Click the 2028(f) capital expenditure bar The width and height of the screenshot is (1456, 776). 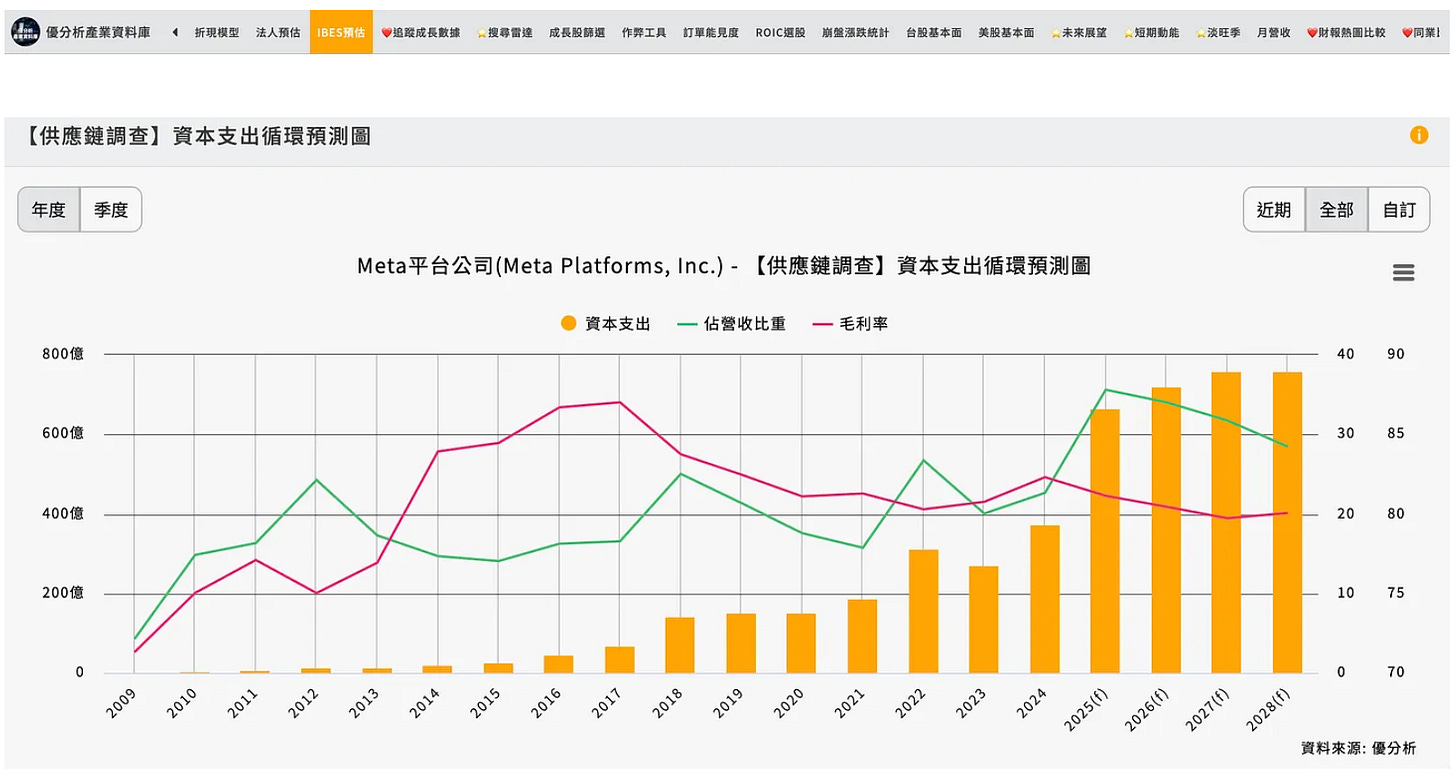tap(1287, 523)
